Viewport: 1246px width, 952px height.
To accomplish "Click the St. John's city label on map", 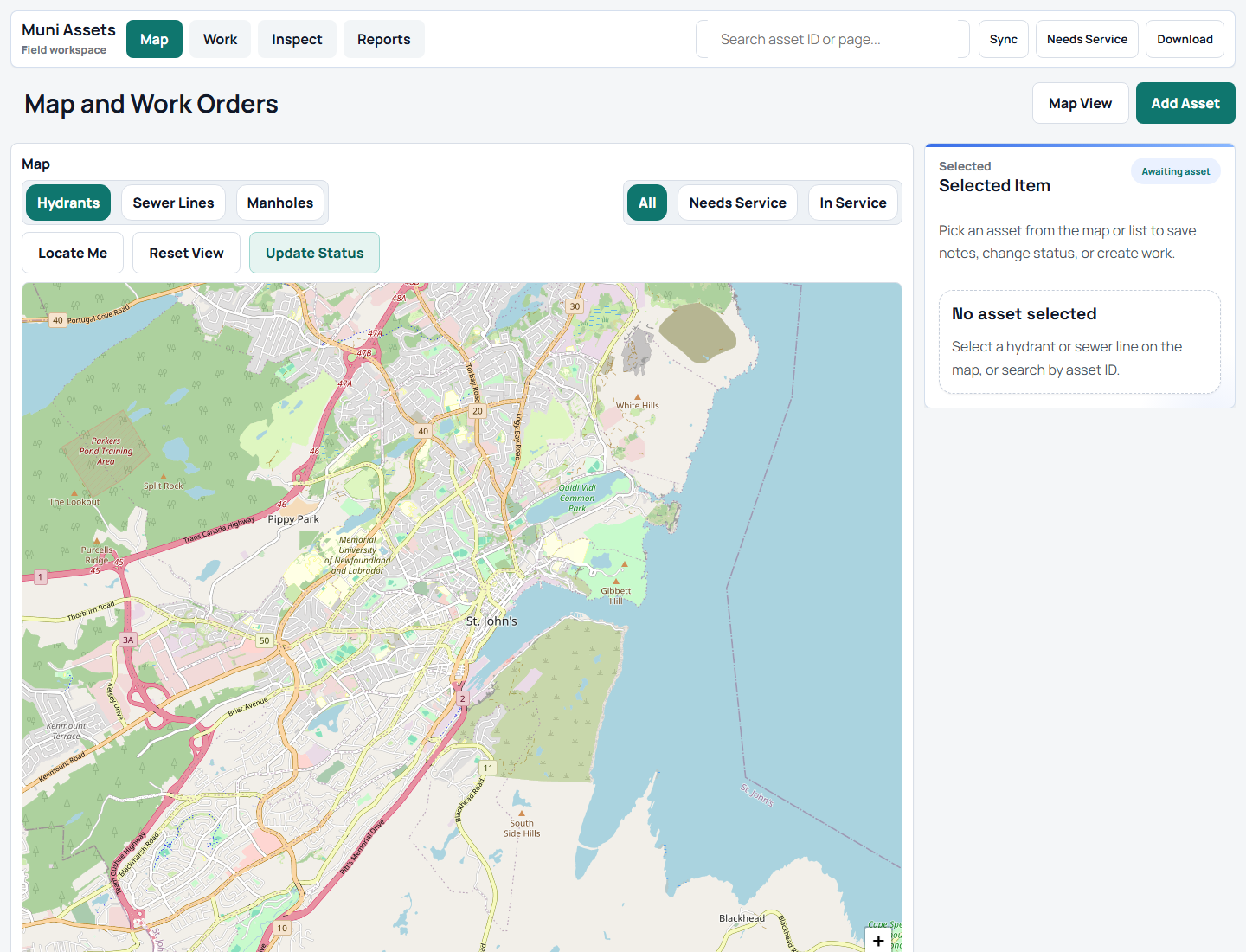I will (x=491, y=621).
